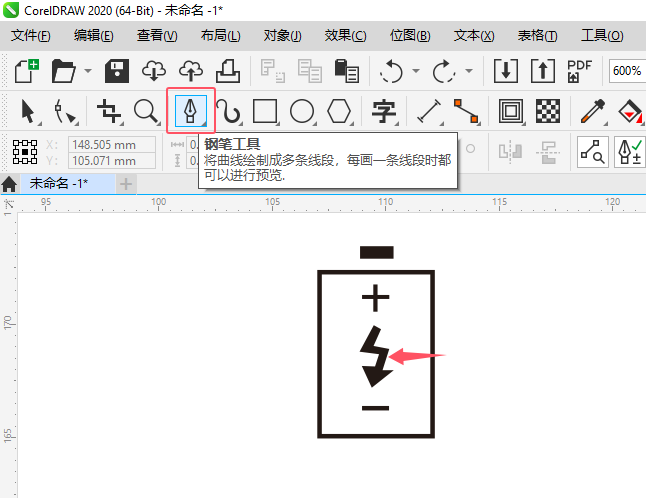646x498 pixels.
Task: Click the object origin reference grid
Action: coord(25,152)
